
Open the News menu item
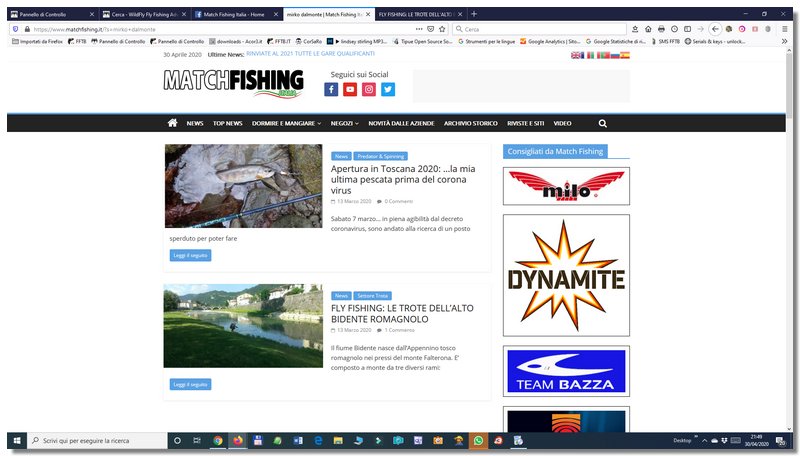pyautogui.click(x=195, y=123)
